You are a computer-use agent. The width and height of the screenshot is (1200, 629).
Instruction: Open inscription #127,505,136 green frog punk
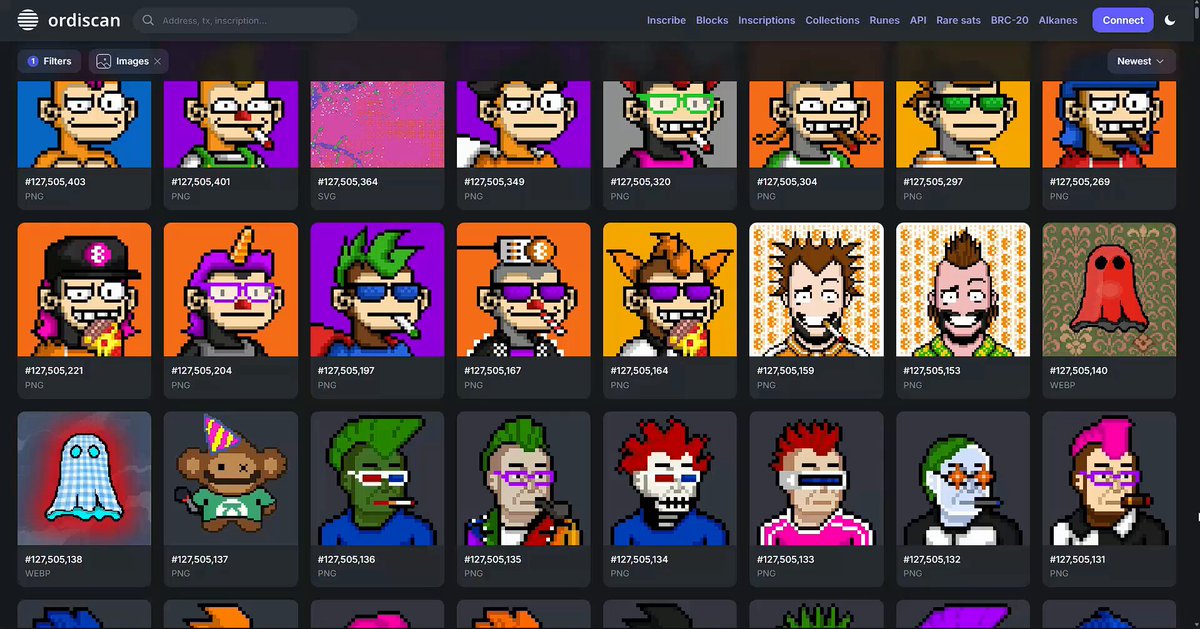[377, 478]
